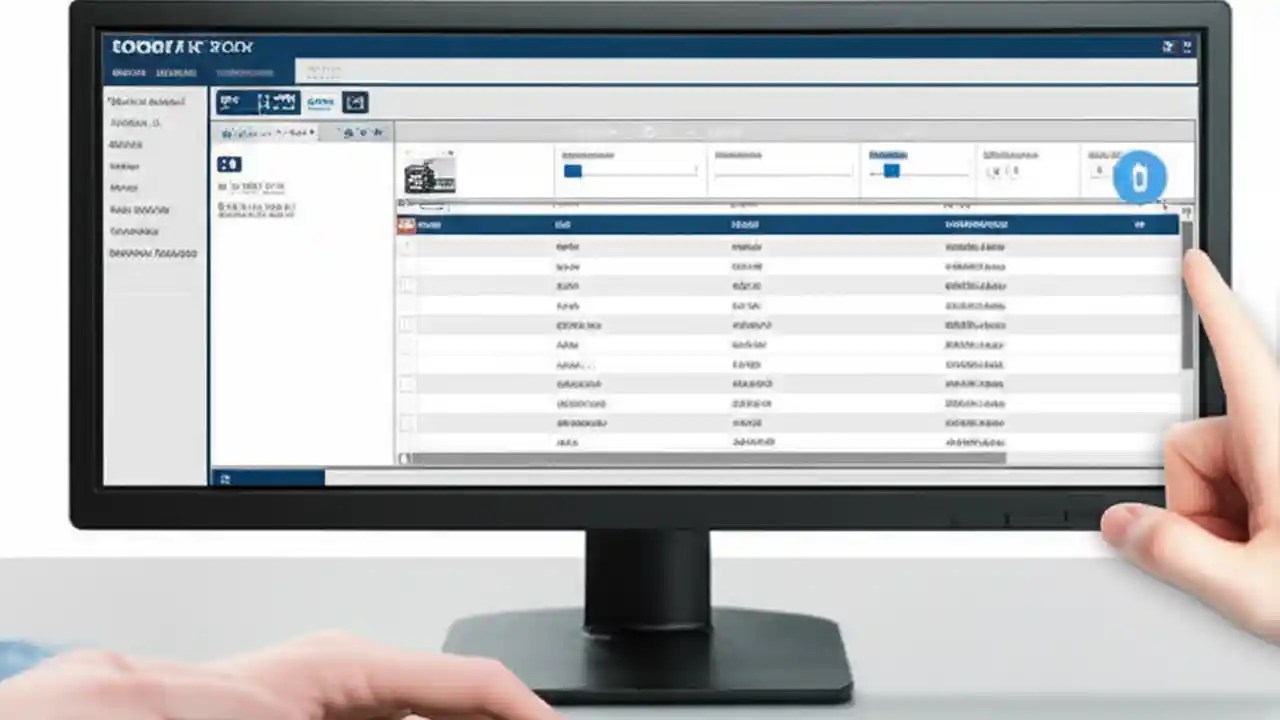Select the third menu item in the top menu bar
The image size is (1280, 720).
244,72
